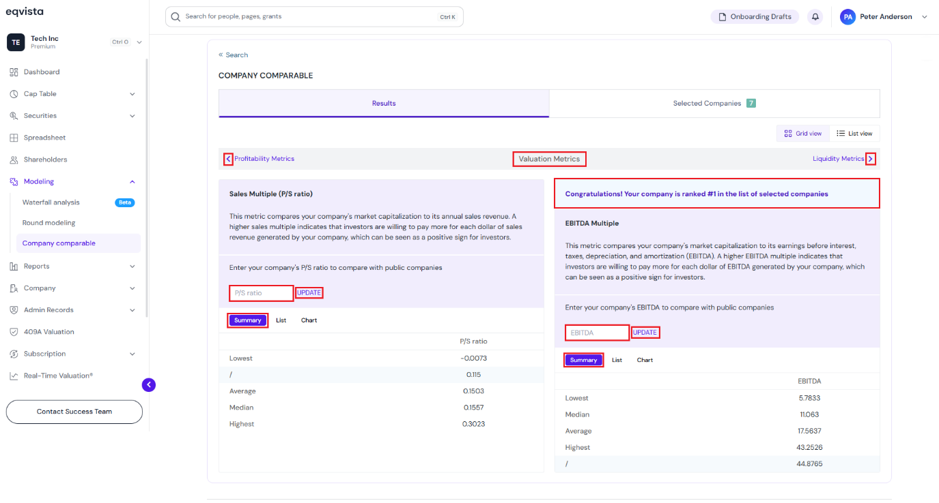Click the TE company logo badge

click(x=16, y=42)
